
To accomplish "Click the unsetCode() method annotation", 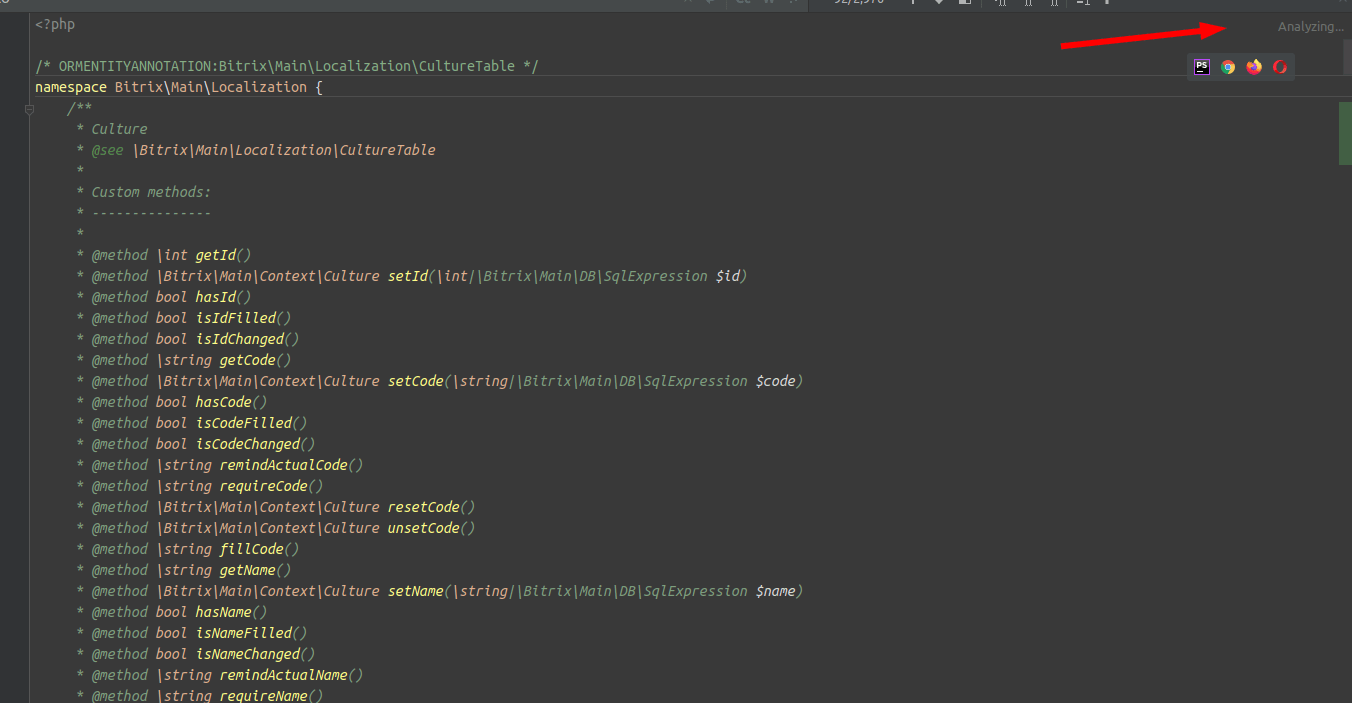I will (x=283, y=528).
